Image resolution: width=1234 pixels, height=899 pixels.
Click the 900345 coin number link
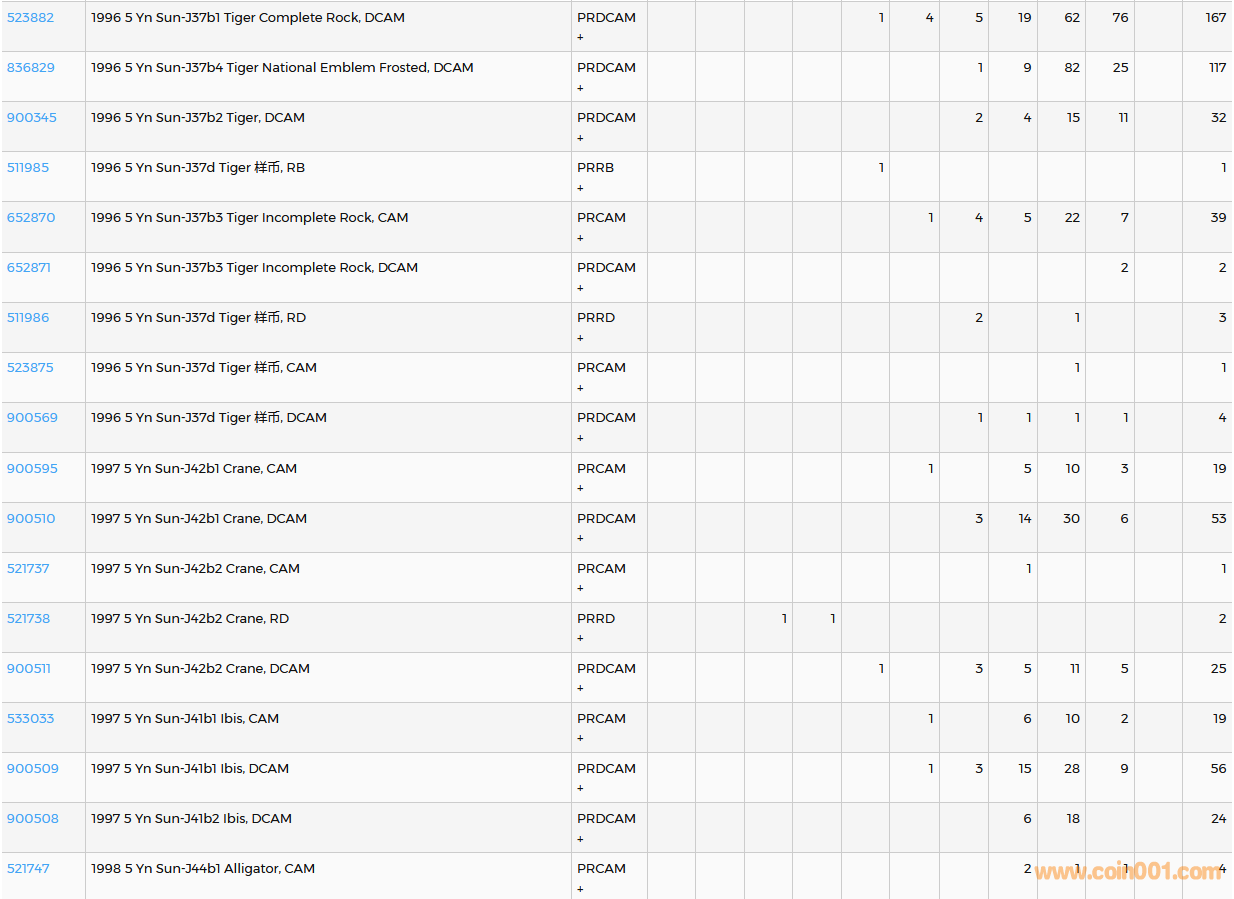coord(31,118)
